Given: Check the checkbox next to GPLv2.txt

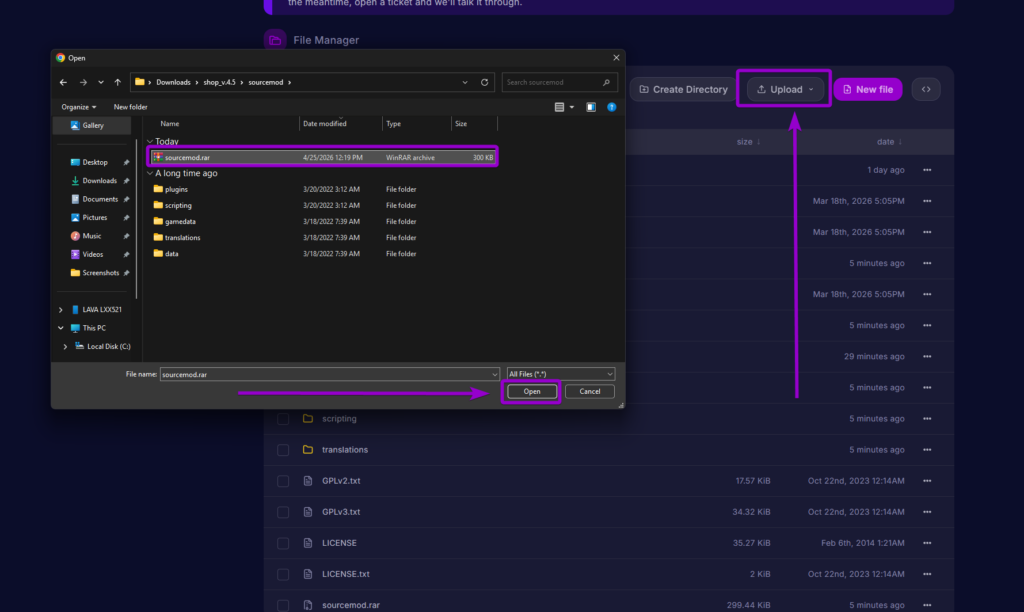Looking at the screenshot, I should pos(282,480).
